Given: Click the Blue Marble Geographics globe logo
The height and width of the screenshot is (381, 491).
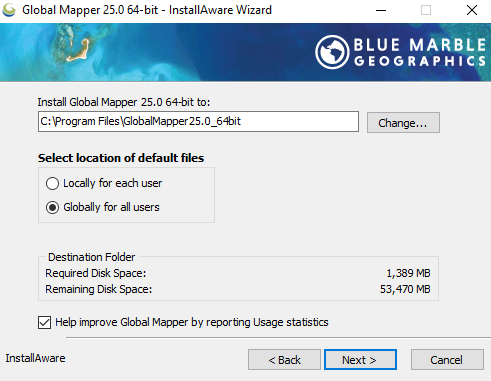Looking at the screenshot, I should 332,52.
